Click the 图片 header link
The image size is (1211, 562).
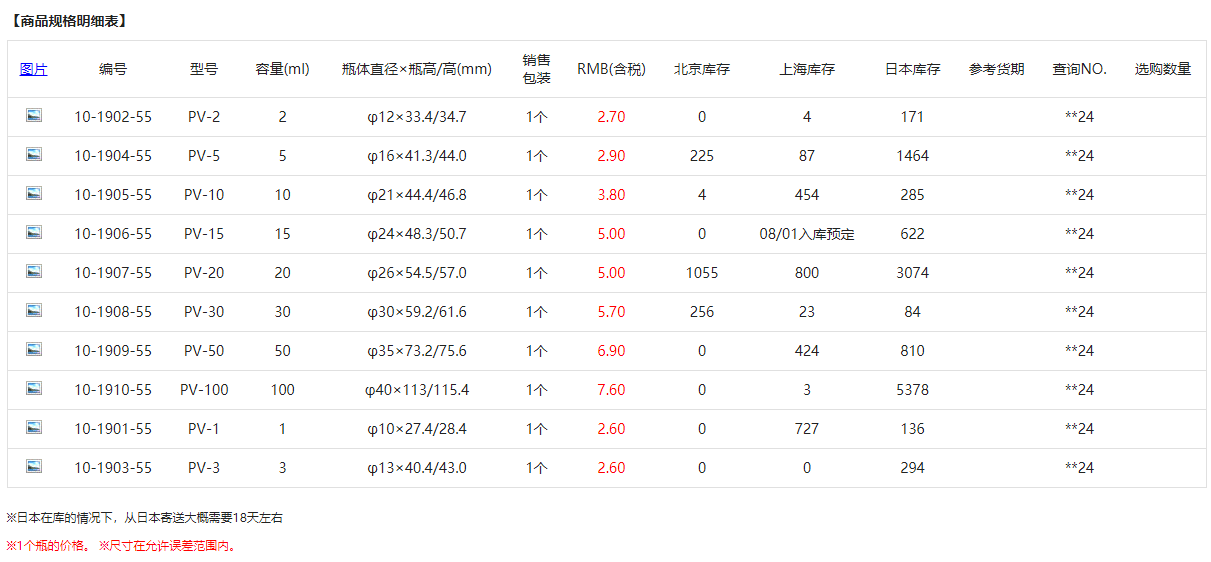[x=34, y=69]
